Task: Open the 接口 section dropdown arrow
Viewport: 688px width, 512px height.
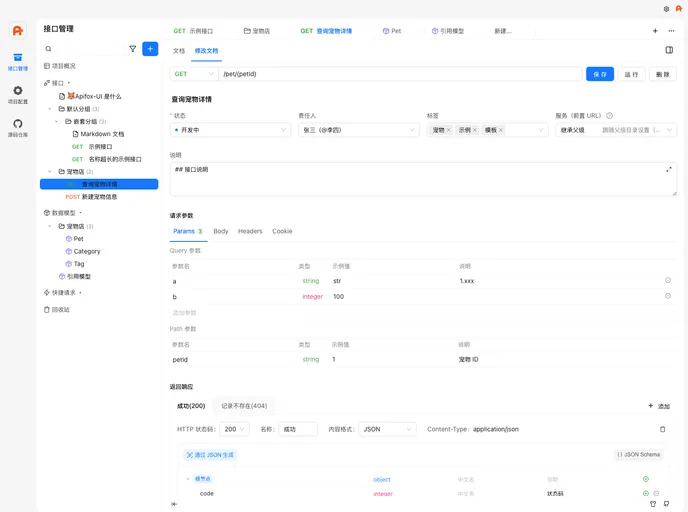Action: coord(69,83)
